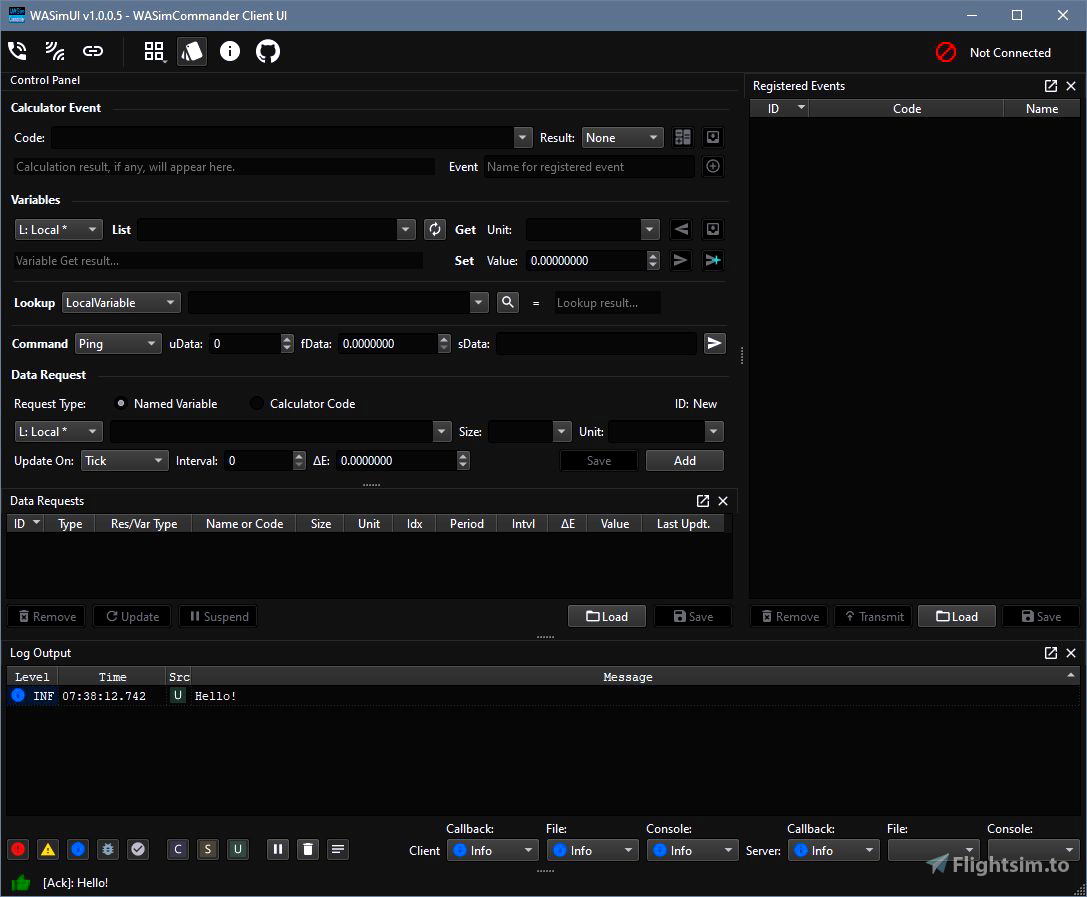
Task: Toggle the blue info log level filter
Action: click(x=78, y=849)
